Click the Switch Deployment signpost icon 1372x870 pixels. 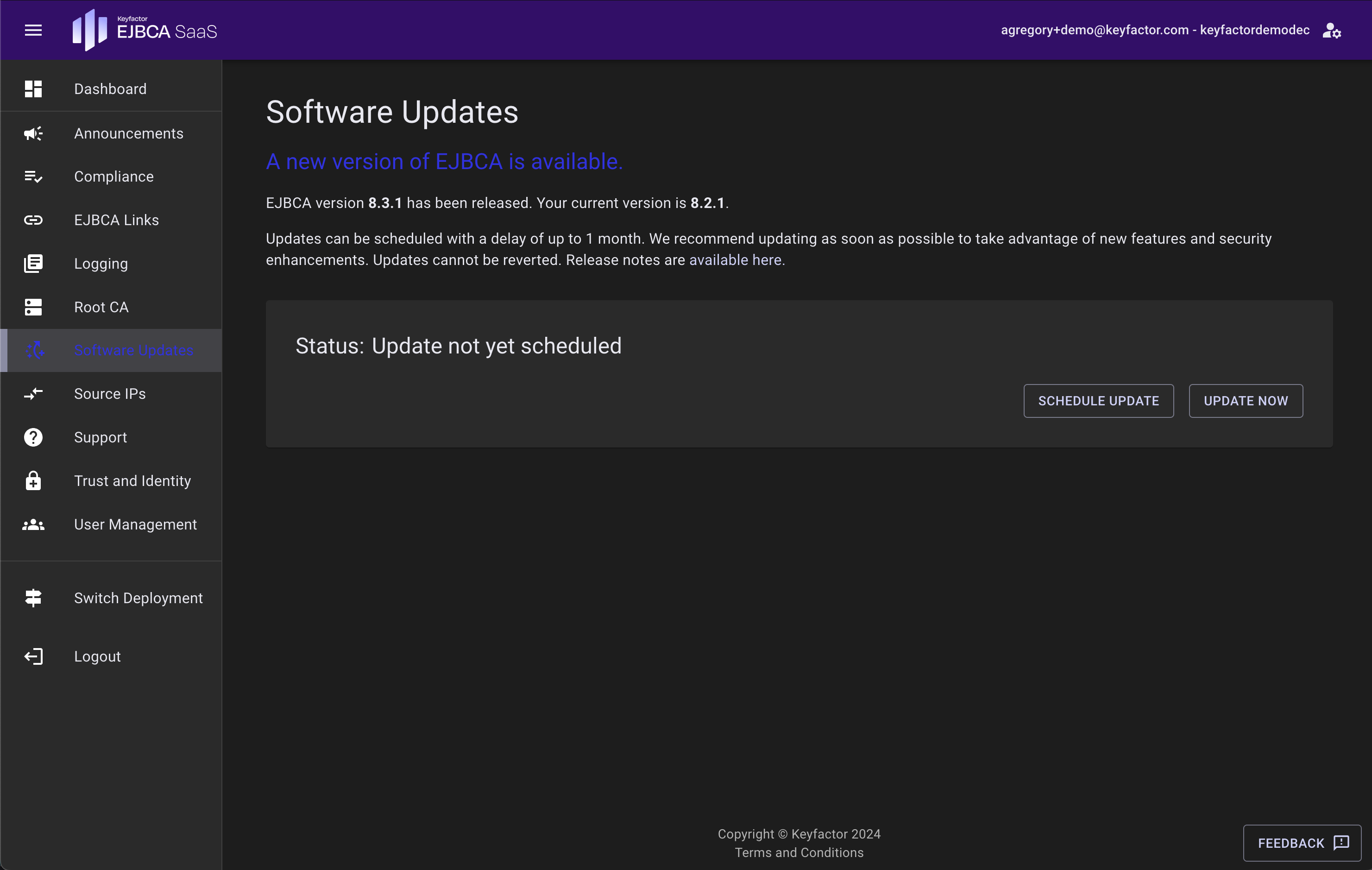pos(33,598)
